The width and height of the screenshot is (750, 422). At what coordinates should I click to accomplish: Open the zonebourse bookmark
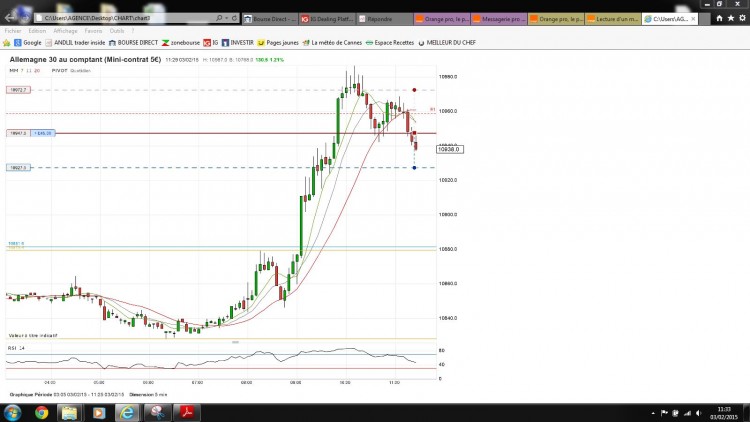pos(180,43)
